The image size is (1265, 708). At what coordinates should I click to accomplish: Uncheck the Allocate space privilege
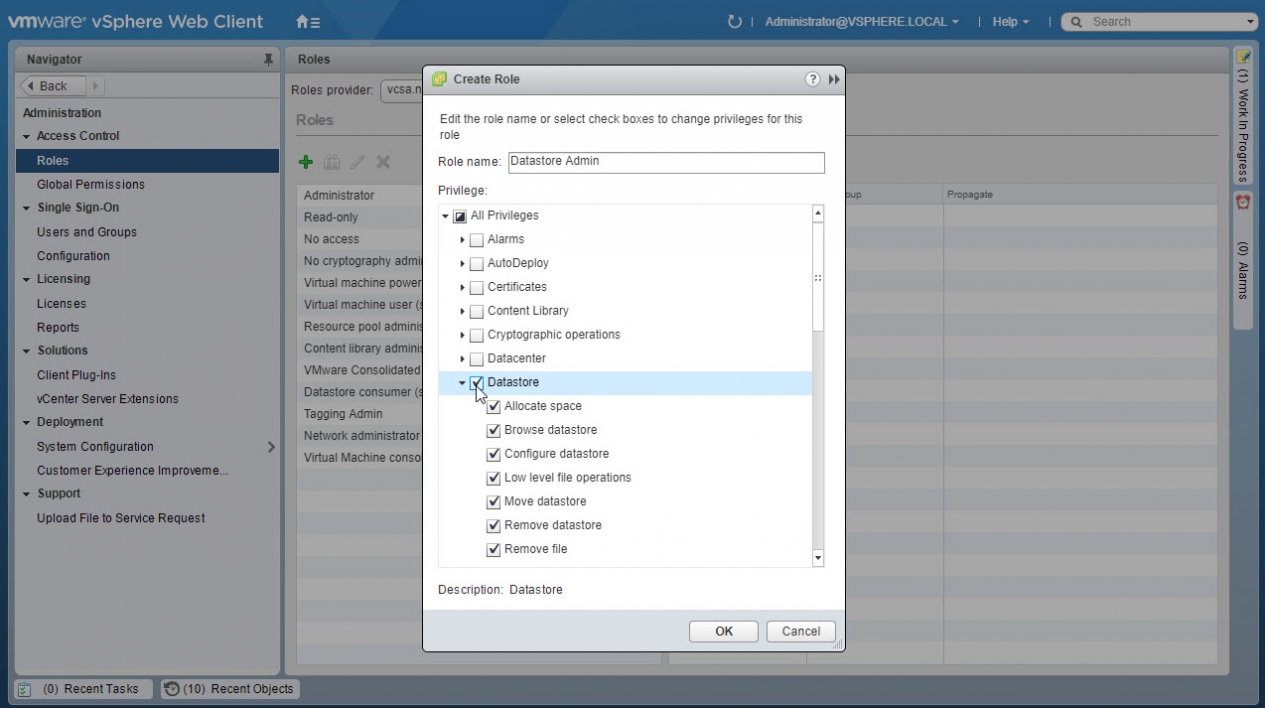click(x=493, y=407)
